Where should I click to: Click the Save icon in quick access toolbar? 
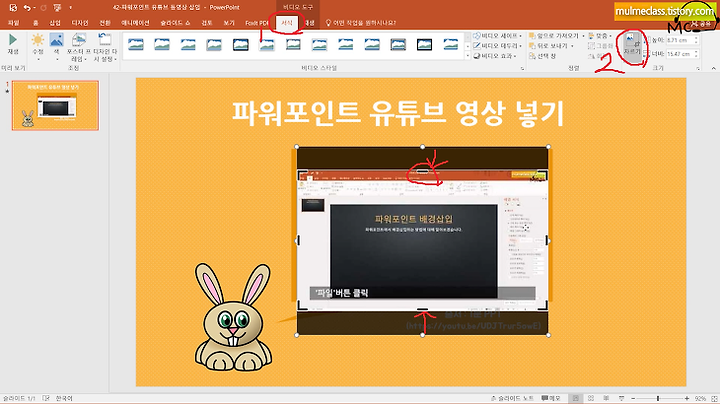coord(13,7)
